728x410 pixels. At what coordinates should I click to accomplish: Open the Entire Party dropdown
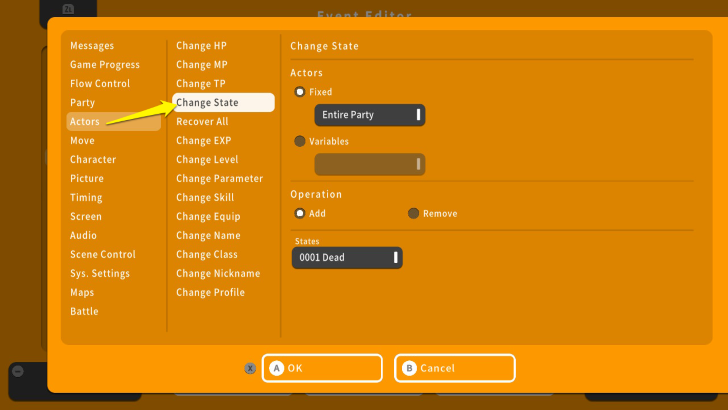(369, 115)
